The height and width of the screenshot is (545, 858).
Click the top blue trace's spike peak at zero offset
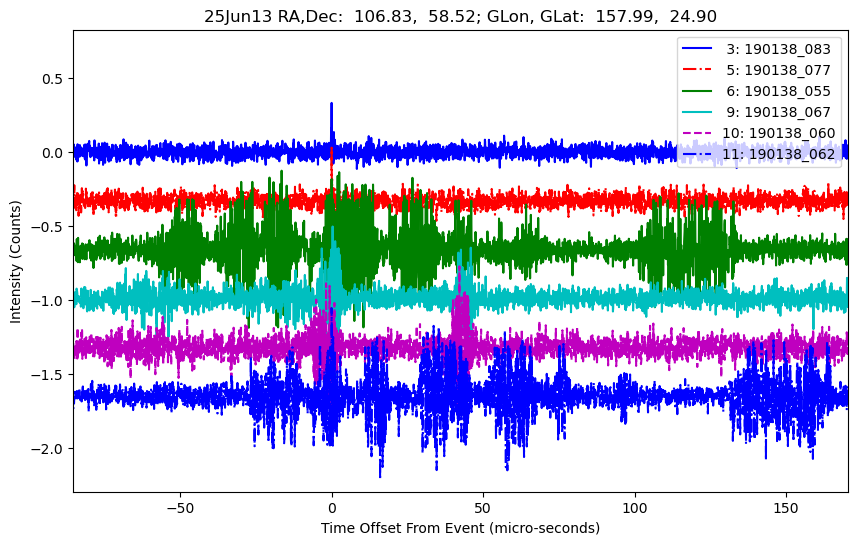pyautogui.click(x=331, y=104)
